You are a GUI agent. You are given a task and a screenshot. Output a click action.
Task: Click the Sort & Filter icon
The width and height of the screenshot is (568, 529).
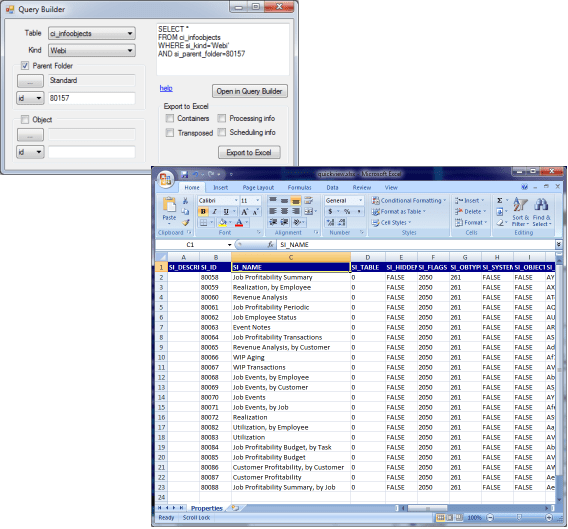pyautogui.click(x=520, y=205)
